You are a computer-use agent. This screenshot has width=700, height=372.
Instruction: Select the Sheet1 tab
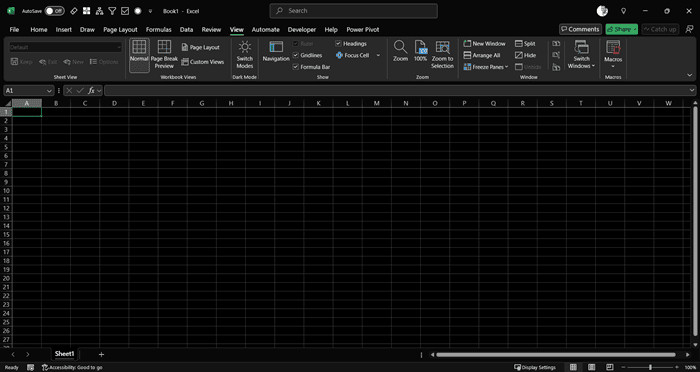[x=65, y=354]
